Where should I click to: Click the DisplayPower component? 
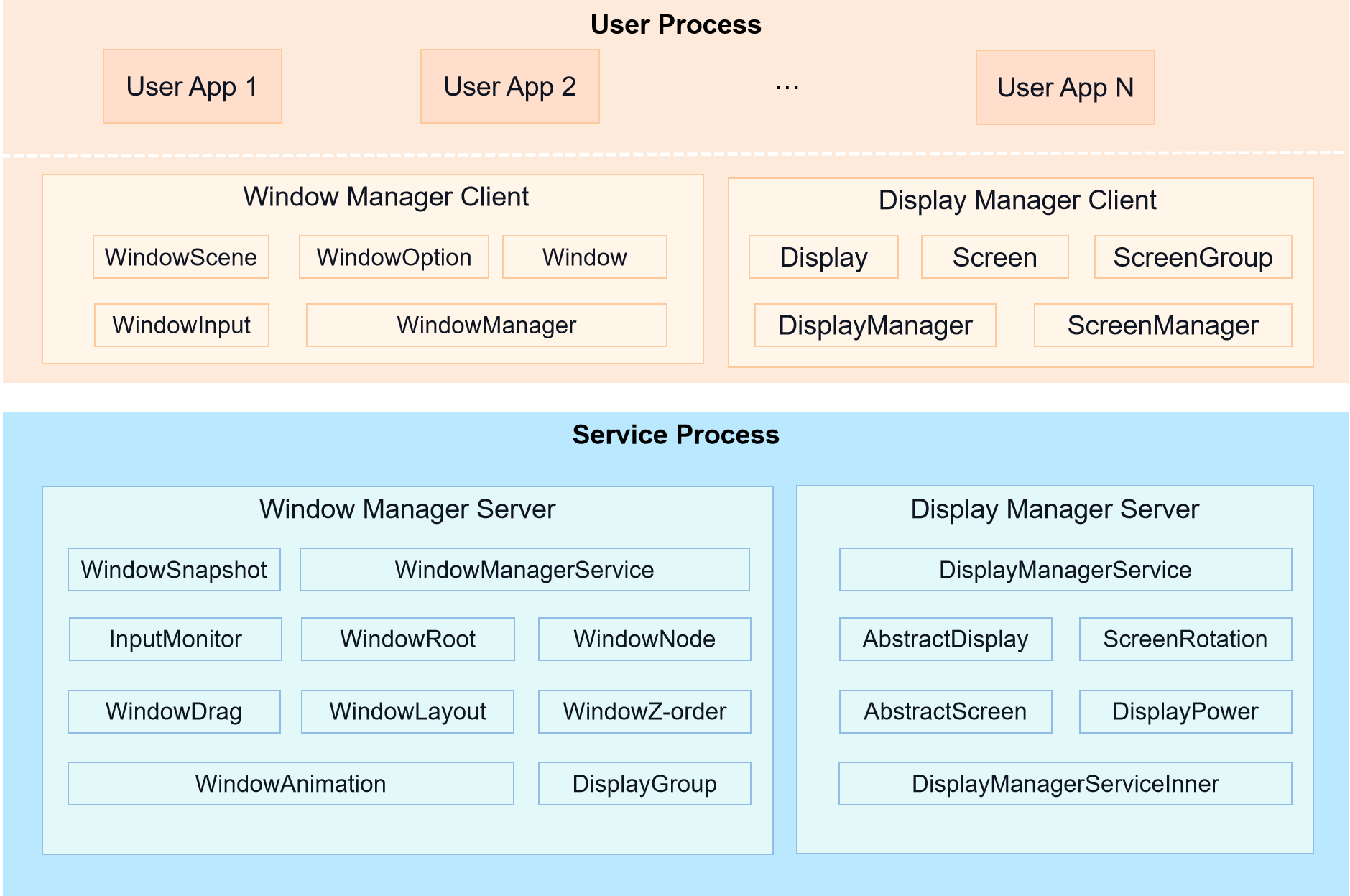pos(1185,711)
